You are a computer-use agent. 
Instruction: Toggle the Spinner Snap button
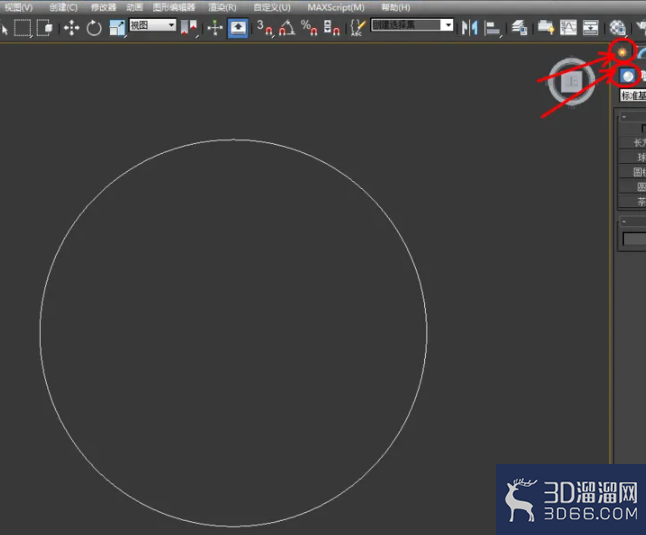(331, 28)
